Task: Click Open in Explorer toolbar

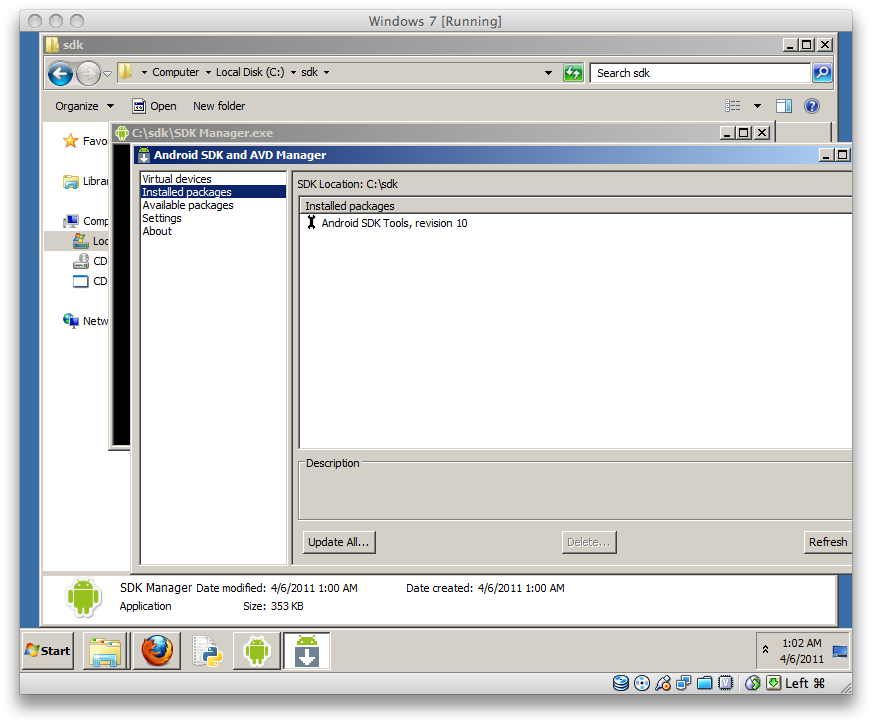Action: [x=155, y=106]
